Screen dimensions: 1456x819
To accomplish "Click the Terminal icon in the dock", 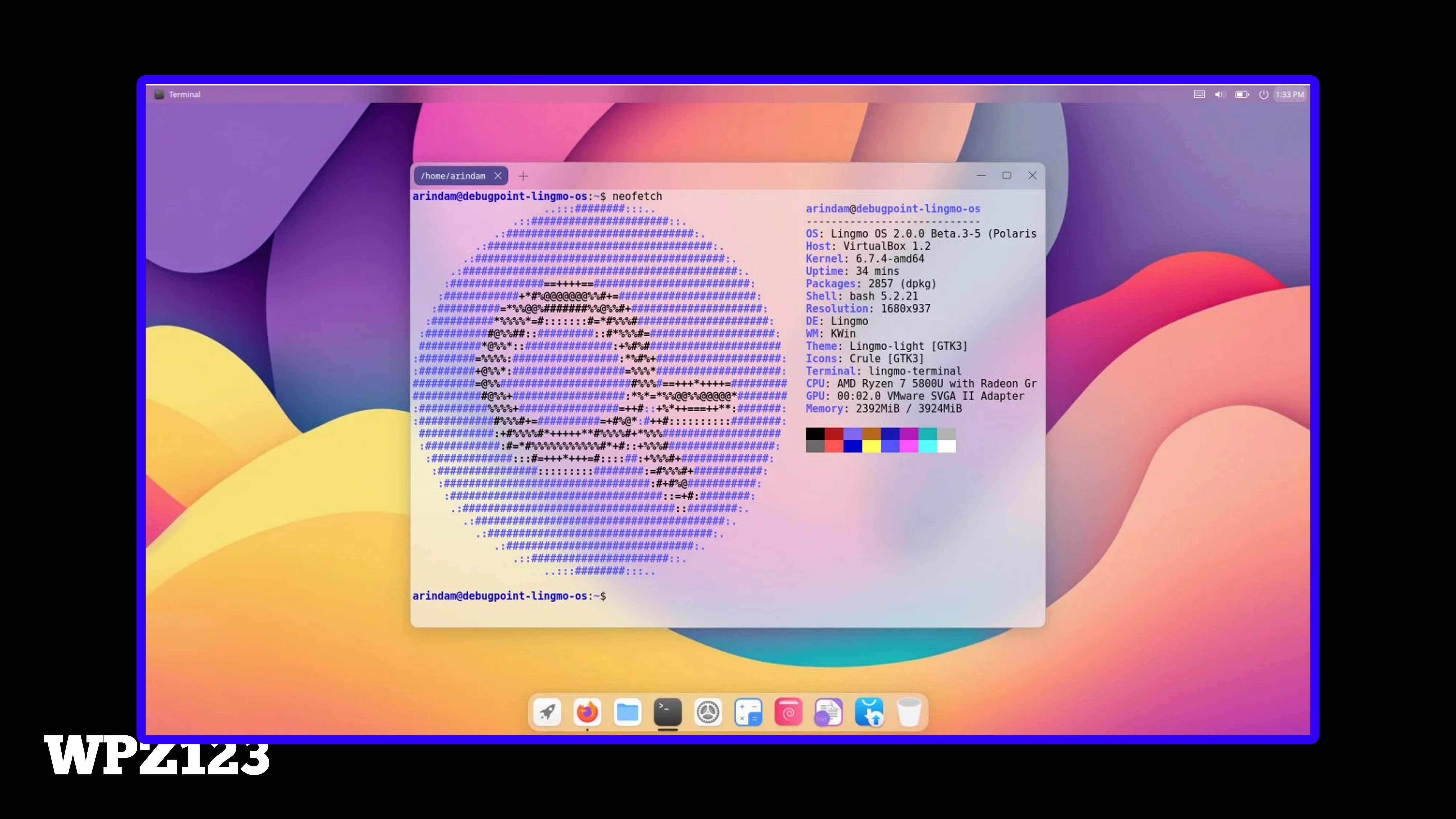I will tap(667, 712).
